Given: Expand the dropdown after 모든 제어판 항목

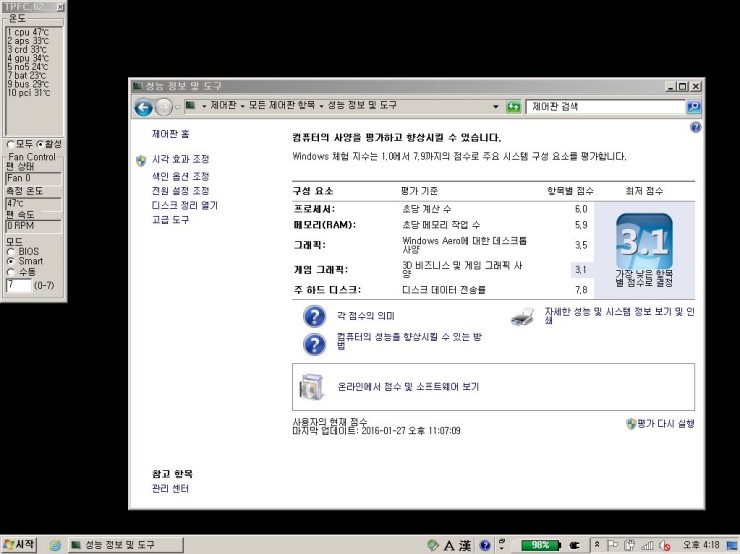Looking at the screenshot, I should (321, 106).
